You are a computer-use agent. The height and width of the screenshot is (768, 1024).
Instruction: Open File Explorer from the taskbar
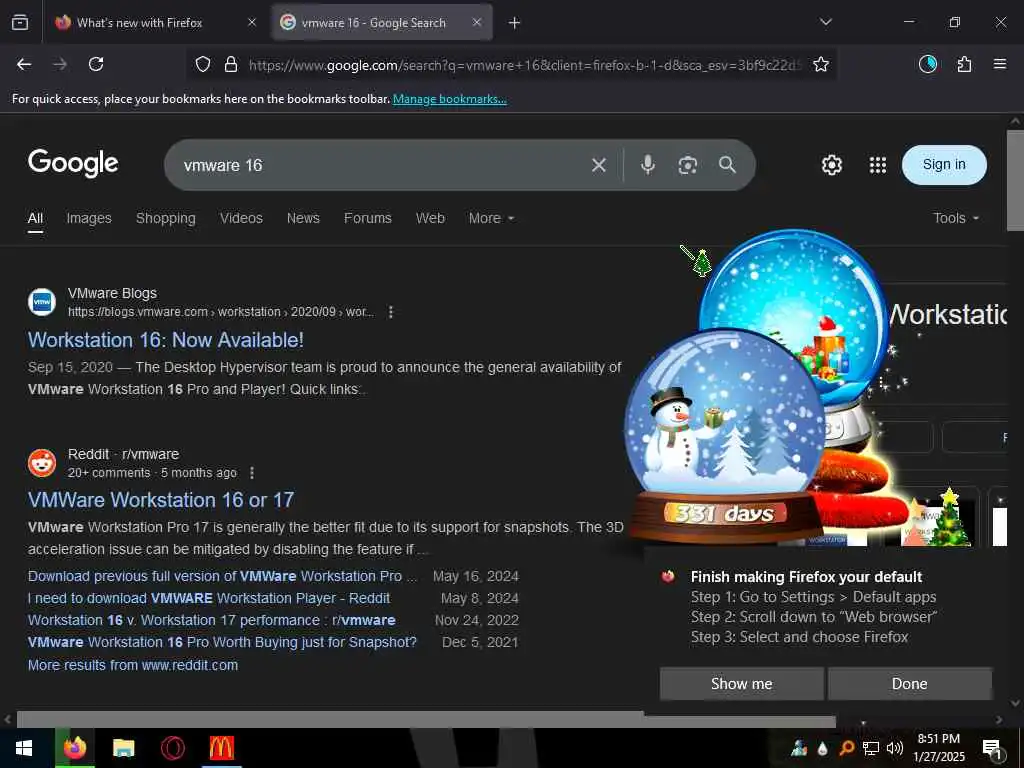(123, 748)
